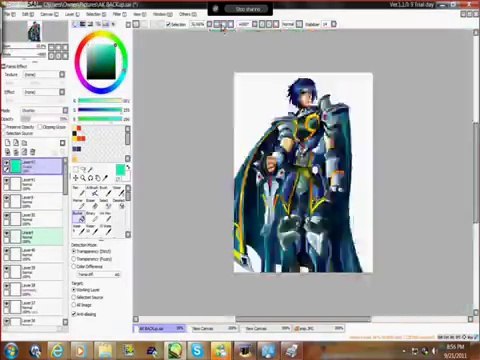Open the rotation angle dropdown arrow
Viewport: 480px width, 360px height.
coord(255,24)
